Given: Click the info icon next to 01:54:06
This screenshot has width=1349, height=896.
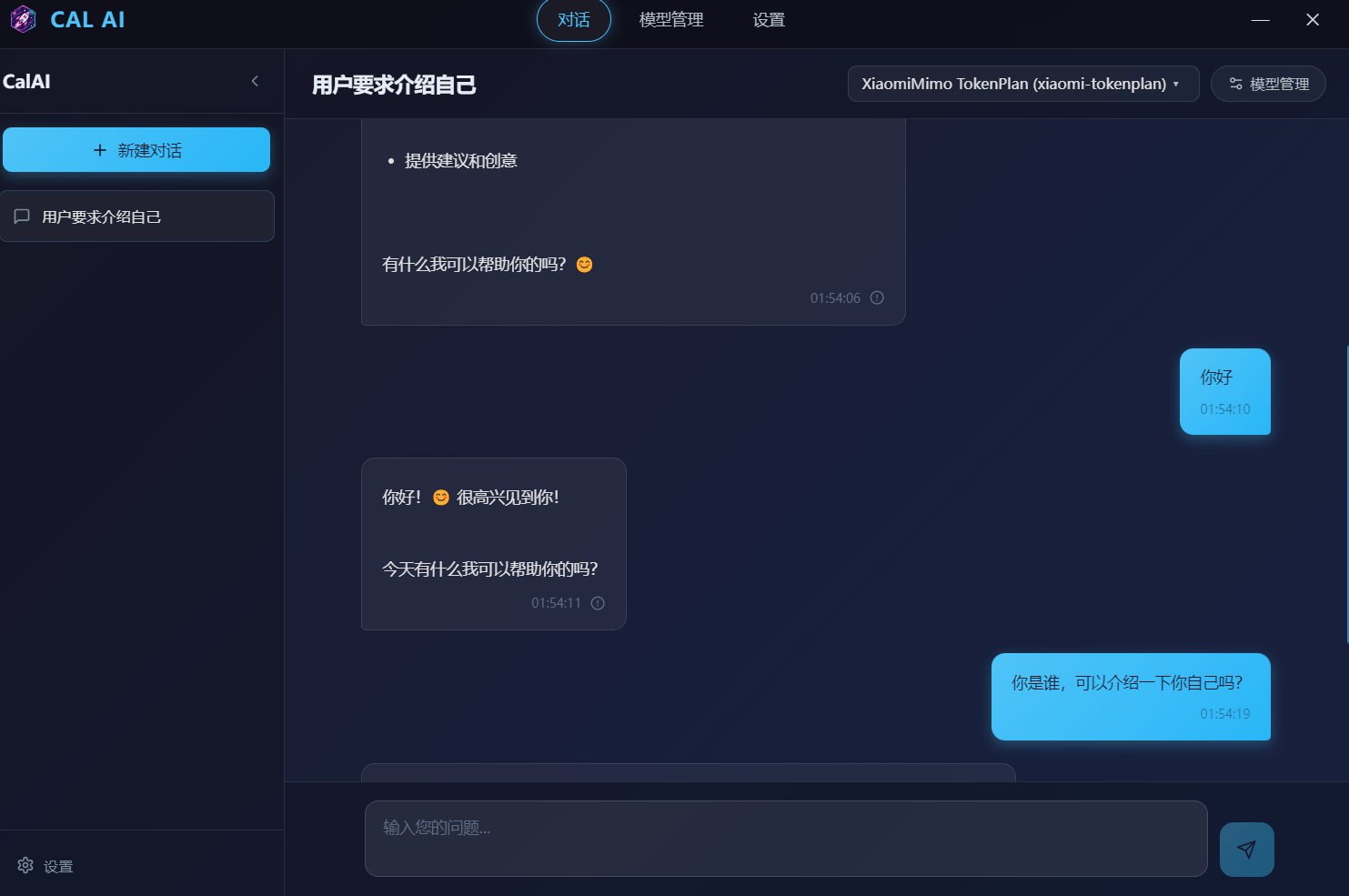Looking at the screenshot, I should point(877,297).
